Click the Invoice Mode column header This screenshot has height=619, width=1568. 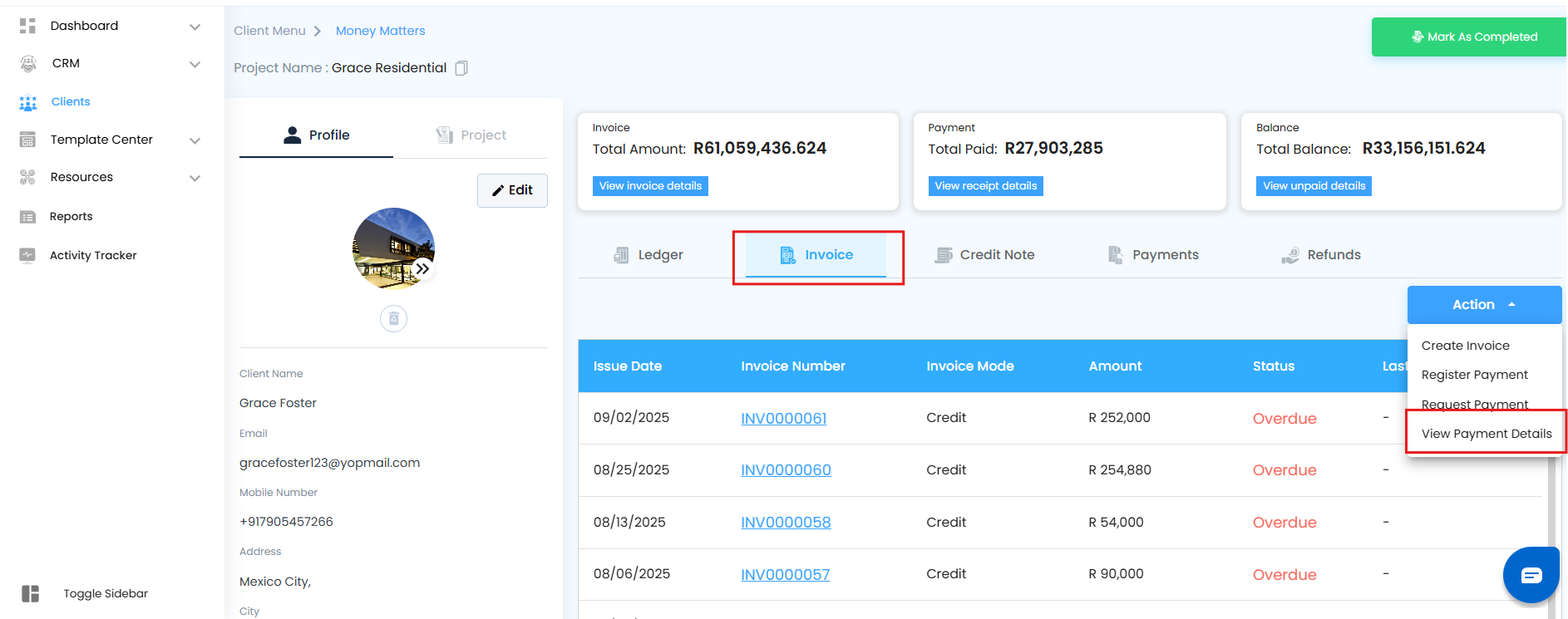coord(970,366)
